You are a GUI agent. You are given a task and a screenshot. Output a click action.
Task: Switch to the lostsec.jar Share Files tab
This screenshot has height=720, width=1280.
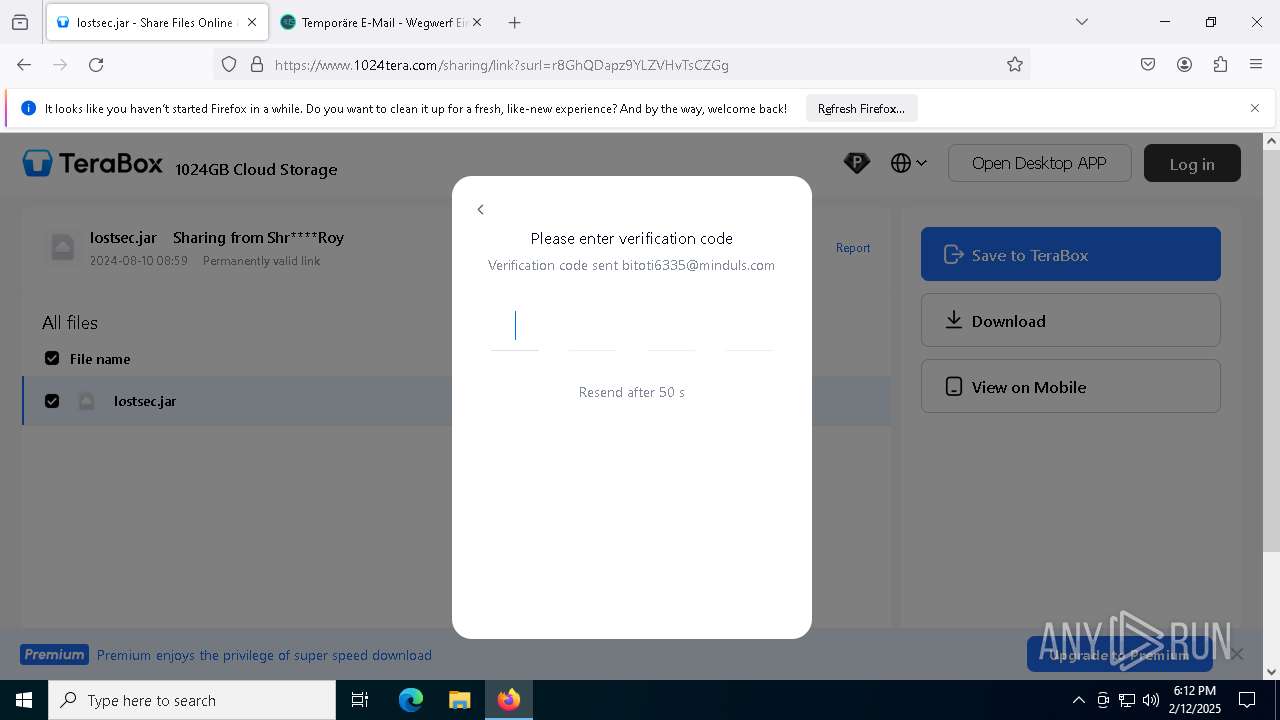(x=145, y=22)
